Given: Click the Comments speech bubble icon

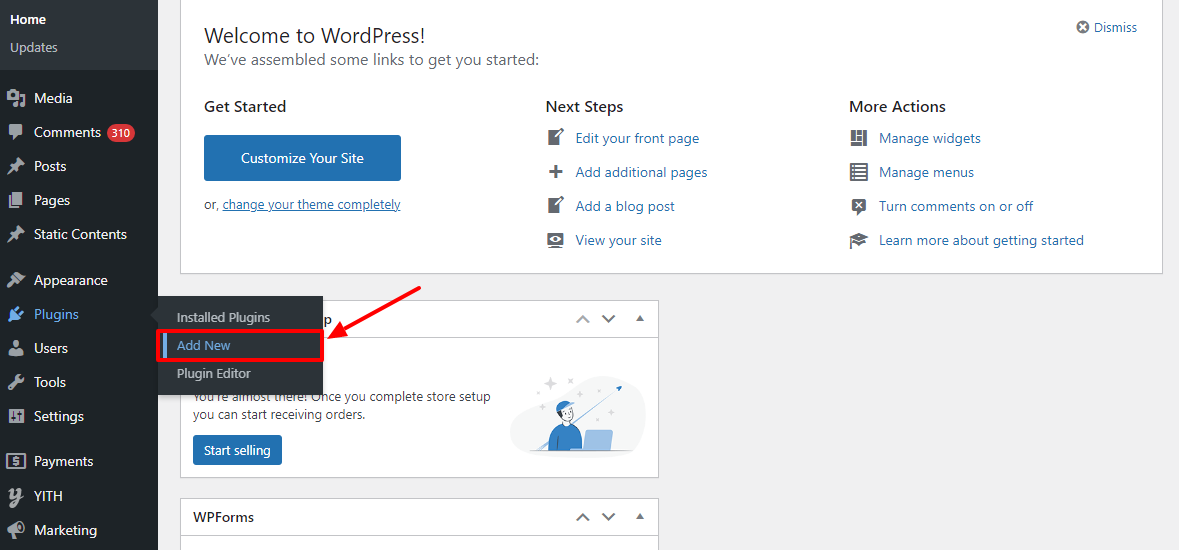Looking at the screenshot, I should tap(15, 132).
